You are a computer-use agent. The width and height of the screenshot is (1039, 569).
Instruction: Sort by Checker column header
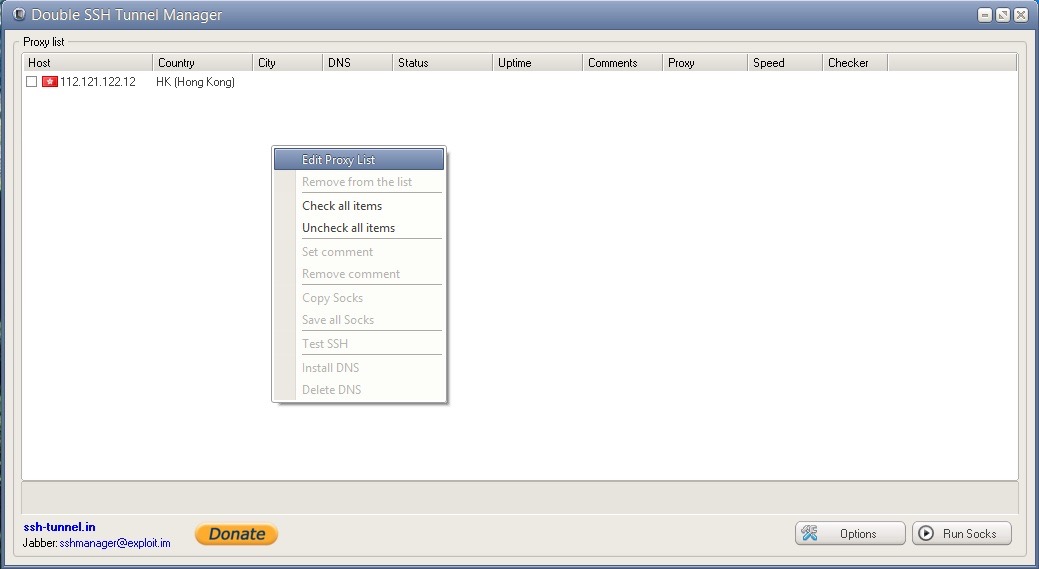pyautogui.click(x=855, y=62)
